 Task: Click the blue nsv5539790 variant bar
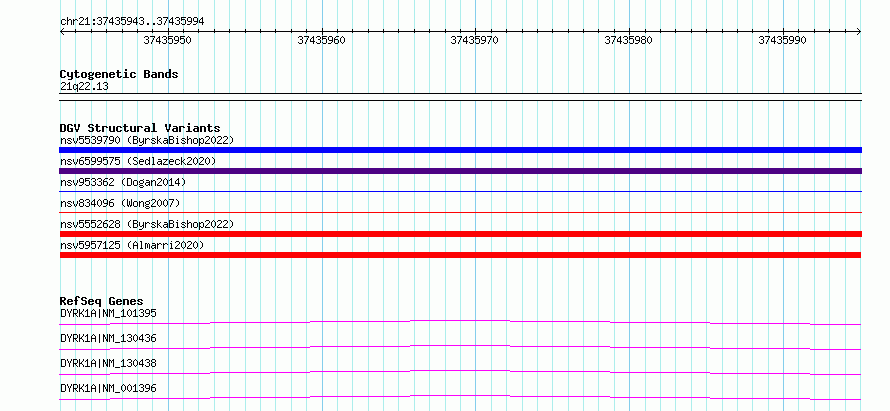460,150
